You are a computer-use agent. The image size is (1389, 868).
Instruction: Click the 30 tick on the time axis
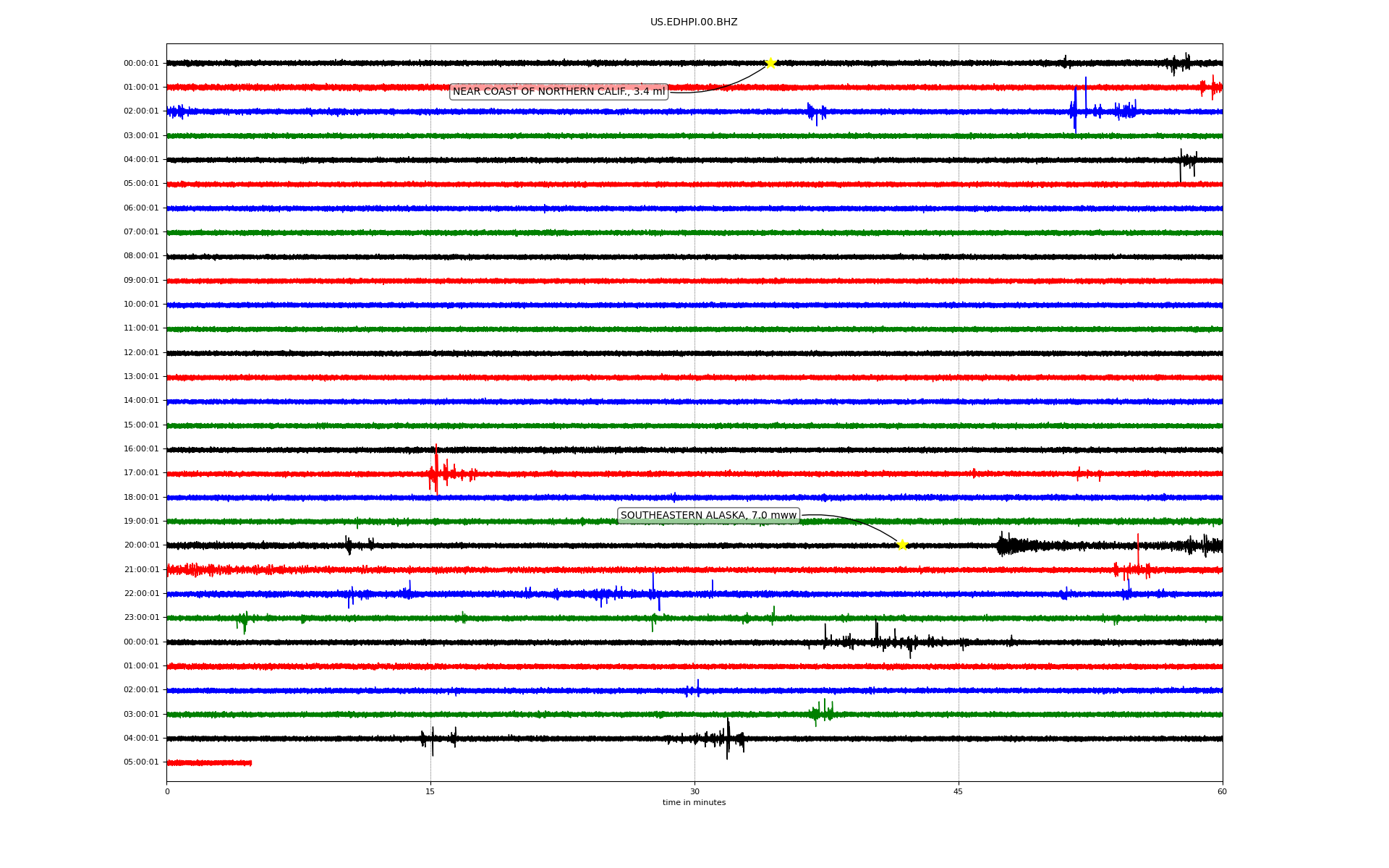pyautogui.click(x=694, y=791)
